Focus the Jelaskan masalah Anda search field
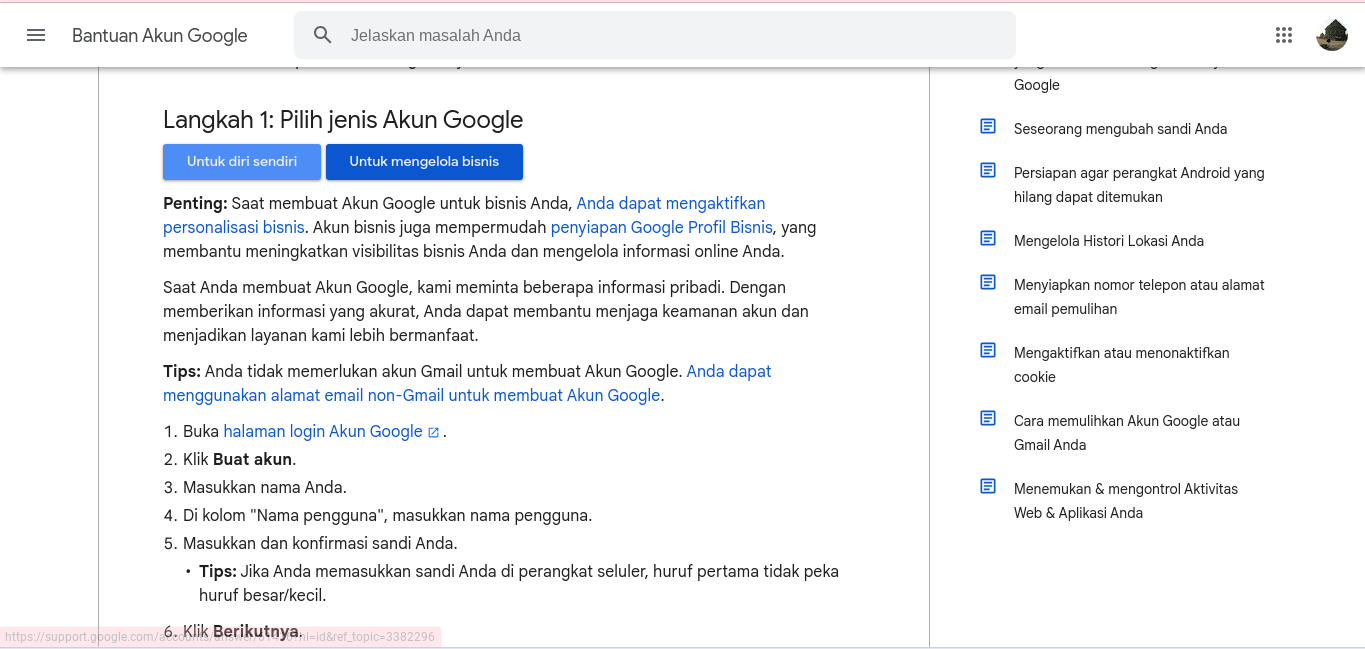1365x649 pixels. [x=655, y=35]
